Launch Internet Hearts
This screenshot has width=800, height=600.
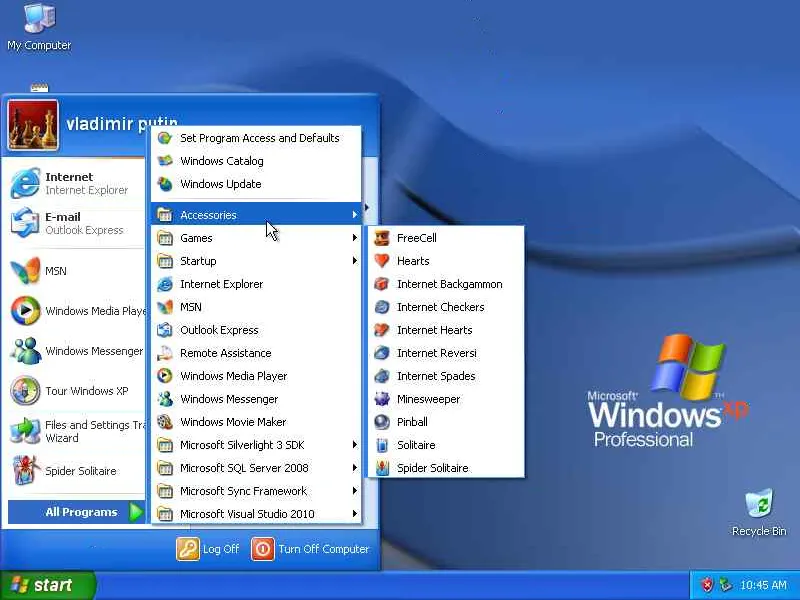point(446,330)
